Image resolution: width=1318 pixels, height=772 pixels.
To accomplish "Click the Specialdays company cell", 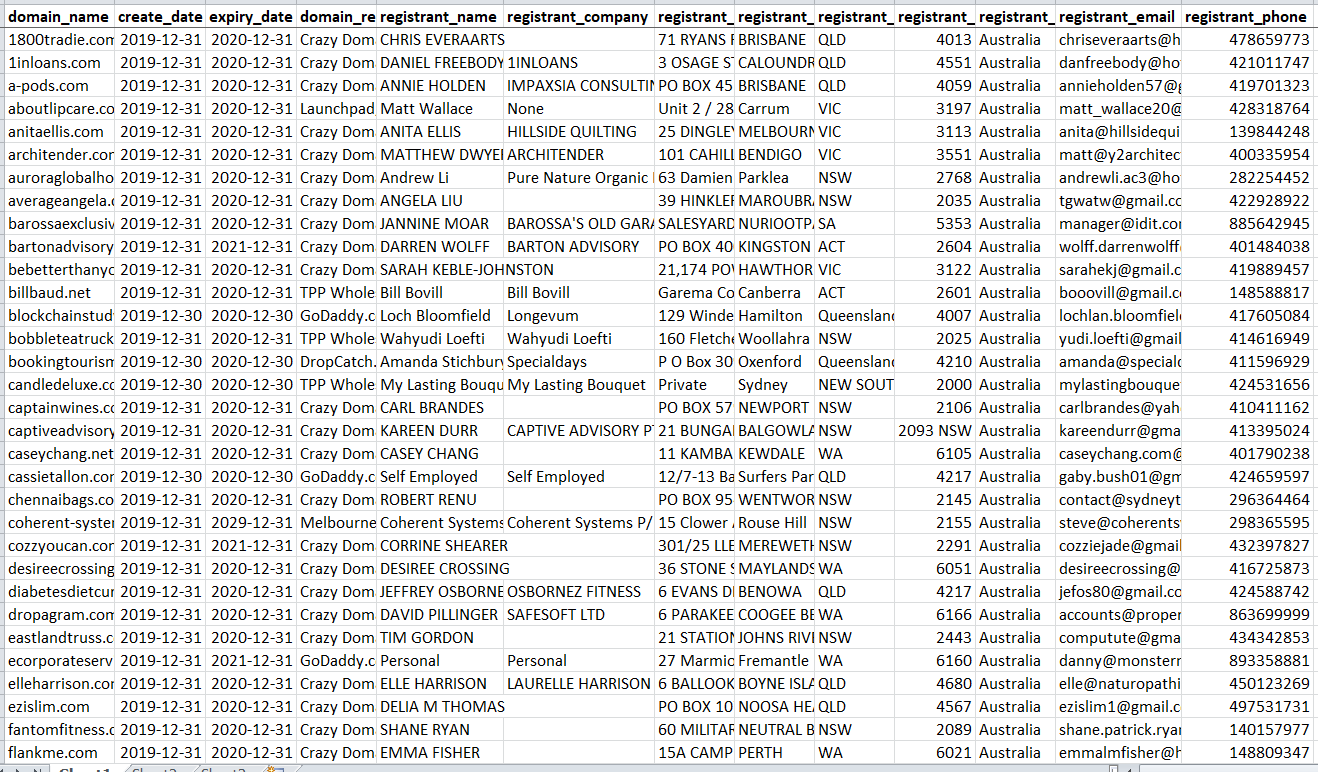I will coord(579,362).
